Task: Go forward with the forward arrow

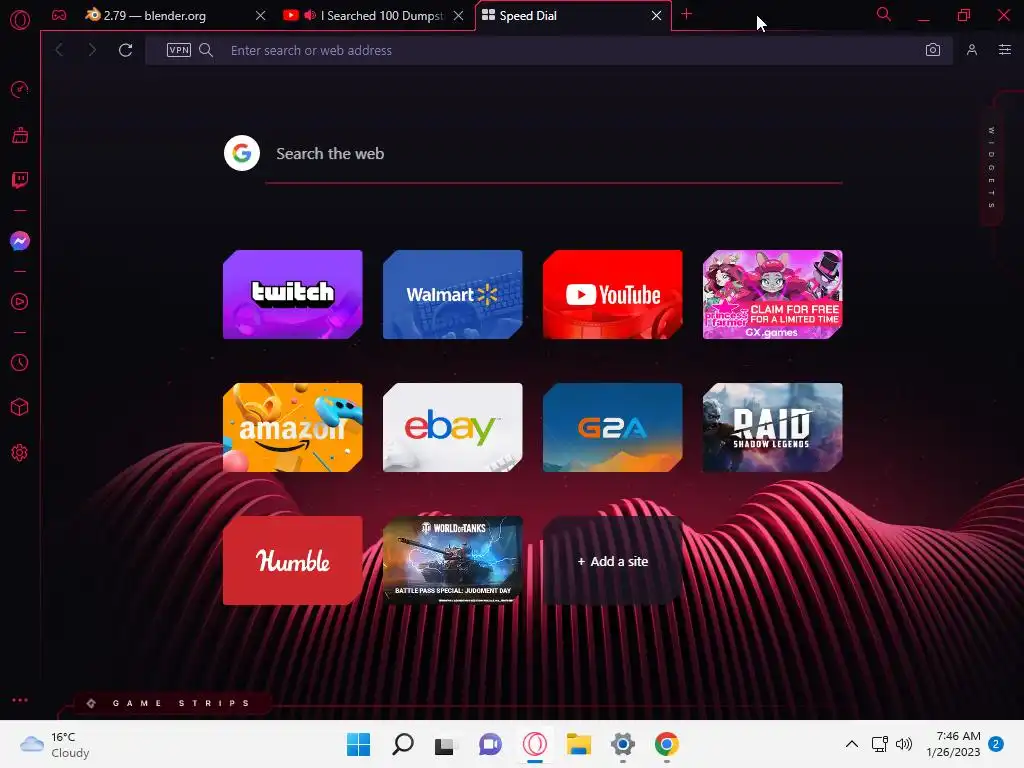Action: 91,50
